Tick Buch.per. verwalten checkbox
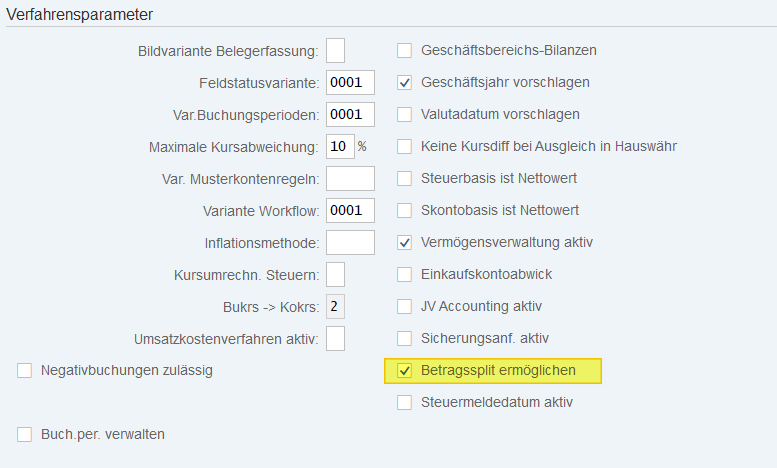The width and height of the screenshot is (777, 468). (x=25, y=434)
